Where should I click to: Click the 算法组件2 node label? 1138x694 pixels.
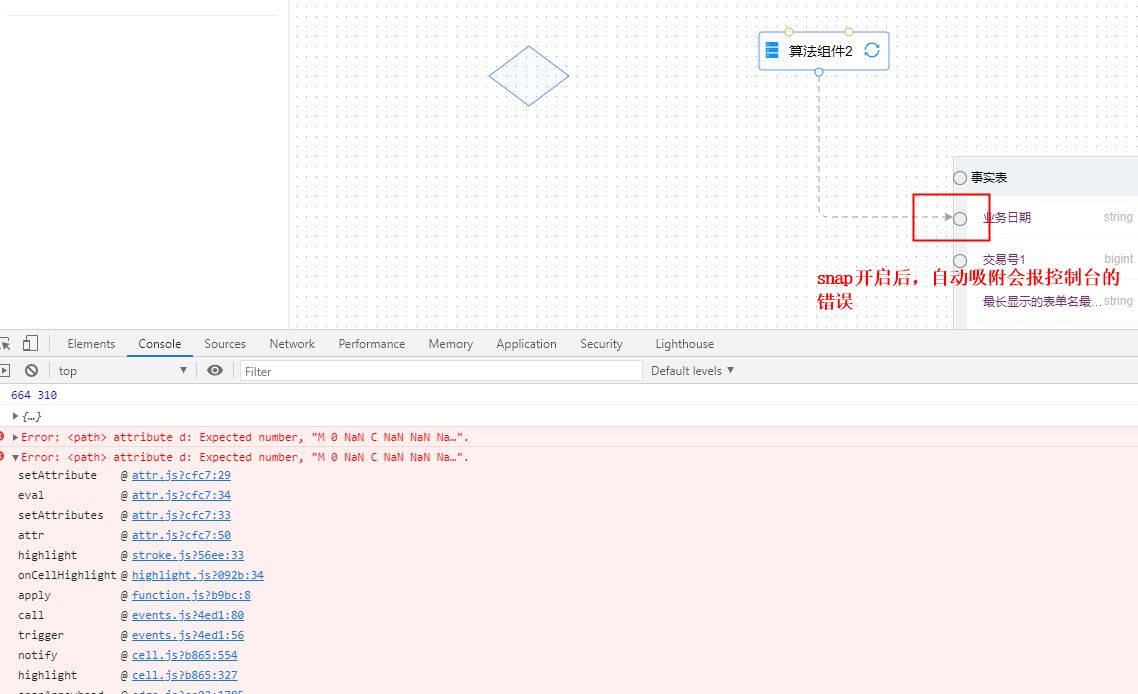(x=821, y=51)
